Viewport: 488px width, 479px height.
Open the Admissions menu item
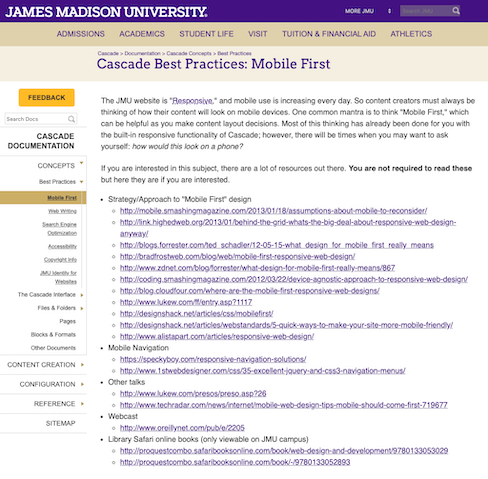(x=81, y=34)
